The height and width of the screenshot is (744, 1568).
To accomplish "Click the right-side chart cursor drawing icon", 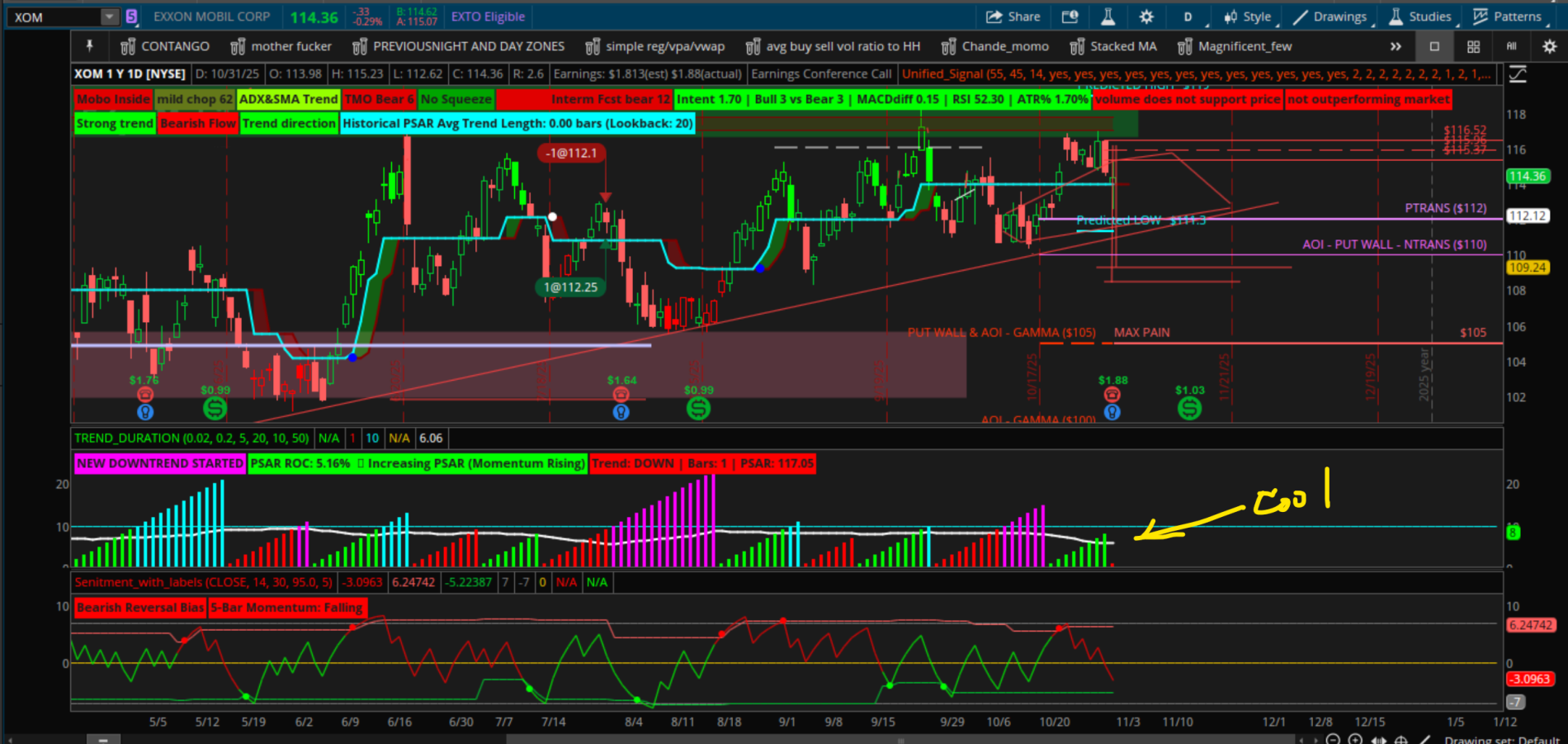I will pos(1518,74).
